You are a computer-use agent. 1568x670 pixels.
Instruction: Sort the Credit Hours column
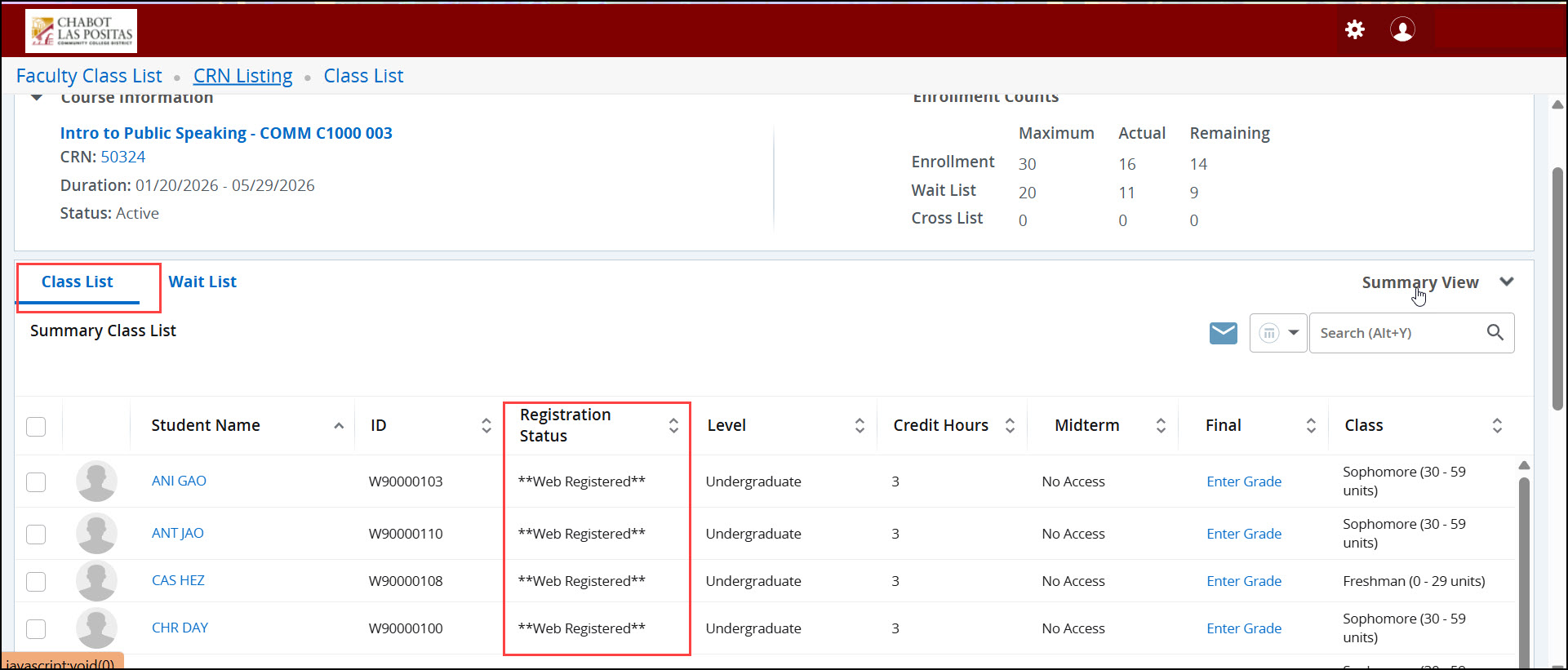1010,425
